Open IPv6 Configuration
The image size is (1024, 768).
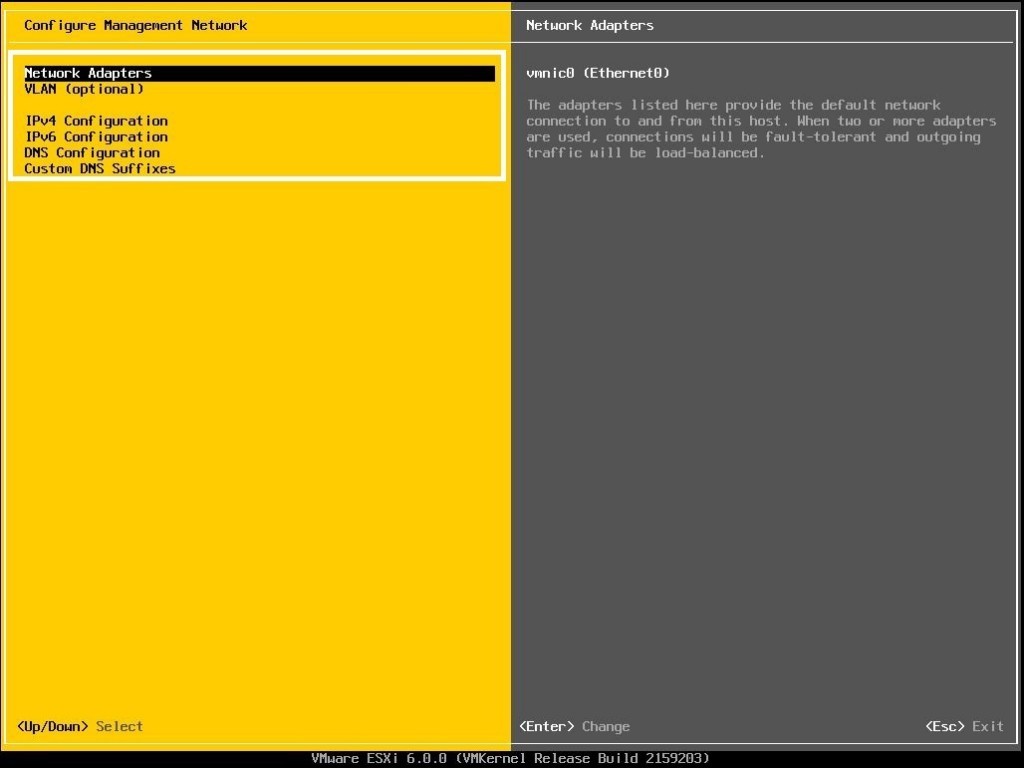[95, 136]
